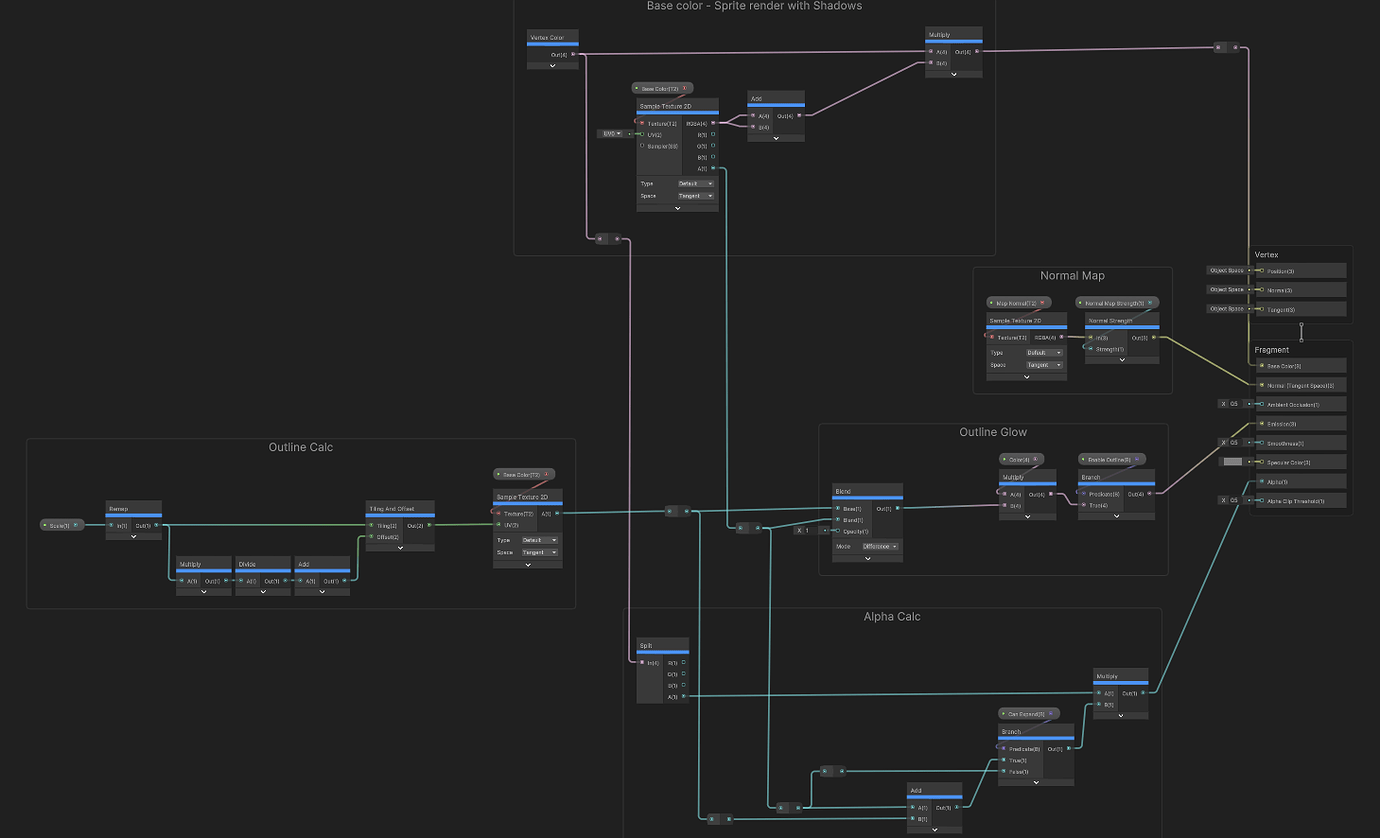The height and width of the screenshot is (838, 1380).
Task: Click Tiling And Offset Out(2) port
Action: (430, 525)
